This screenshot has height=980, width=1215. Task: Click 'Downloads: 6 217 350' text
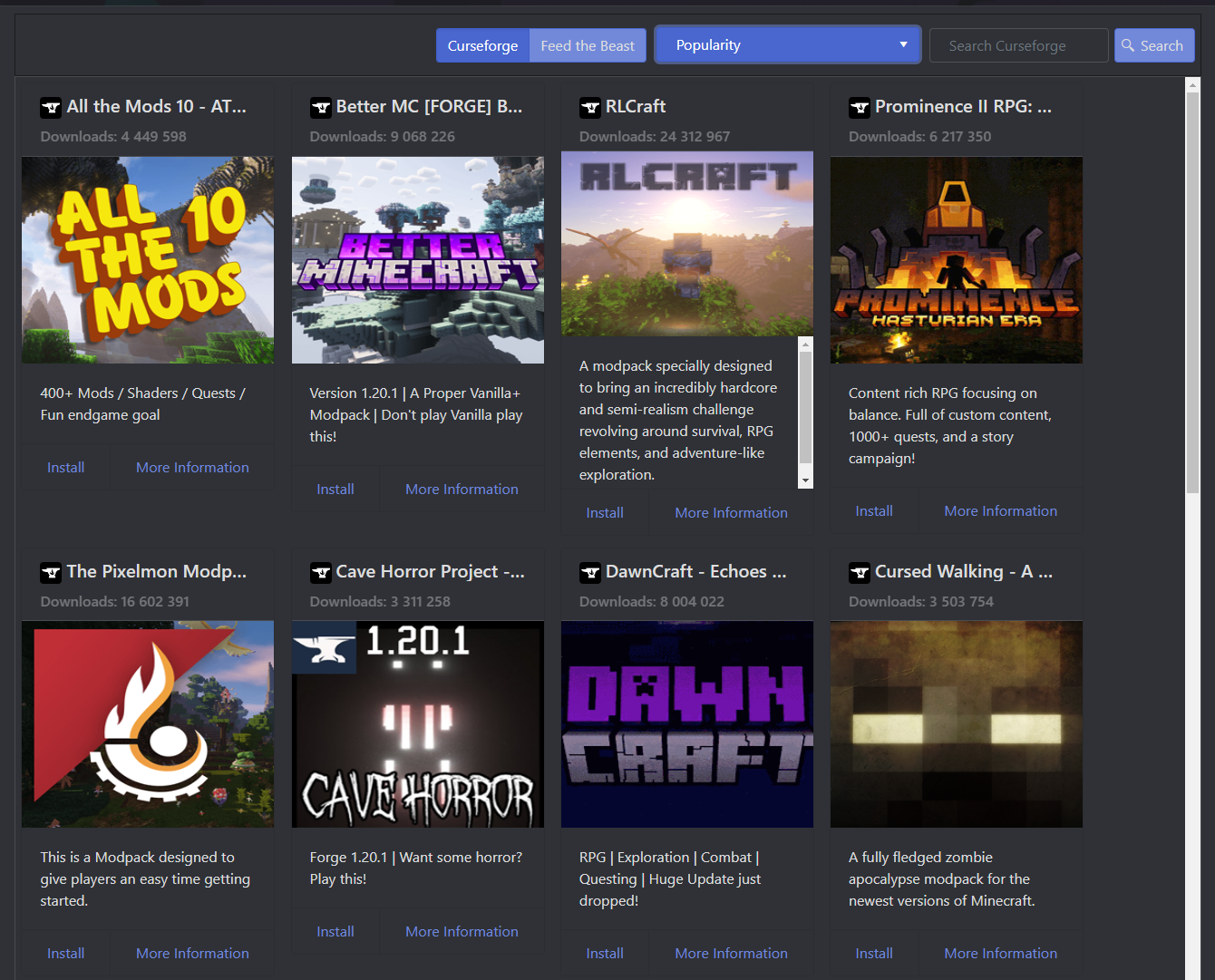coord(920,137)
